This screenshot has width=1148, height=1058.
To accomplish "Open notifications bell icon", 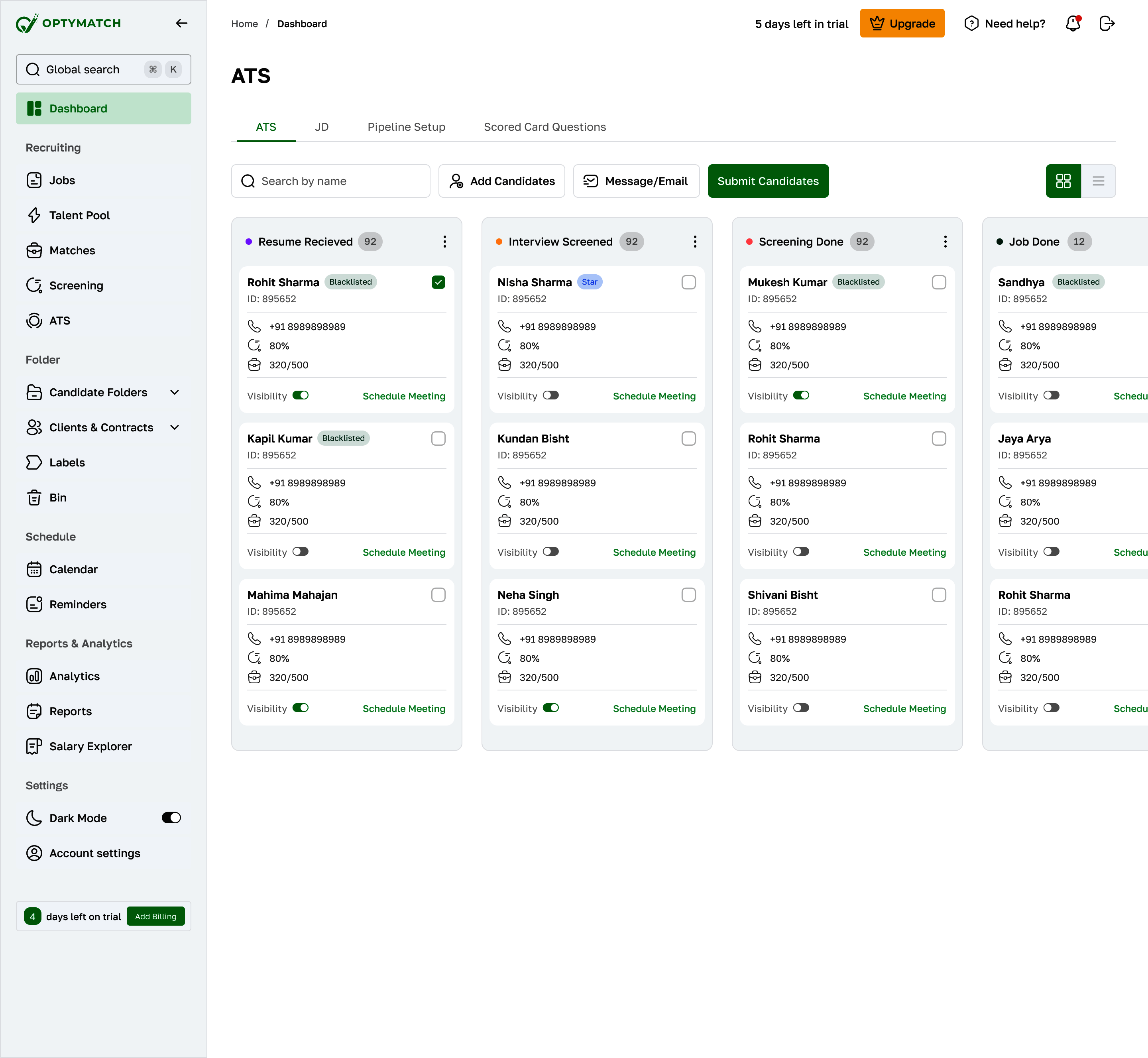I will click(1072, 24).
